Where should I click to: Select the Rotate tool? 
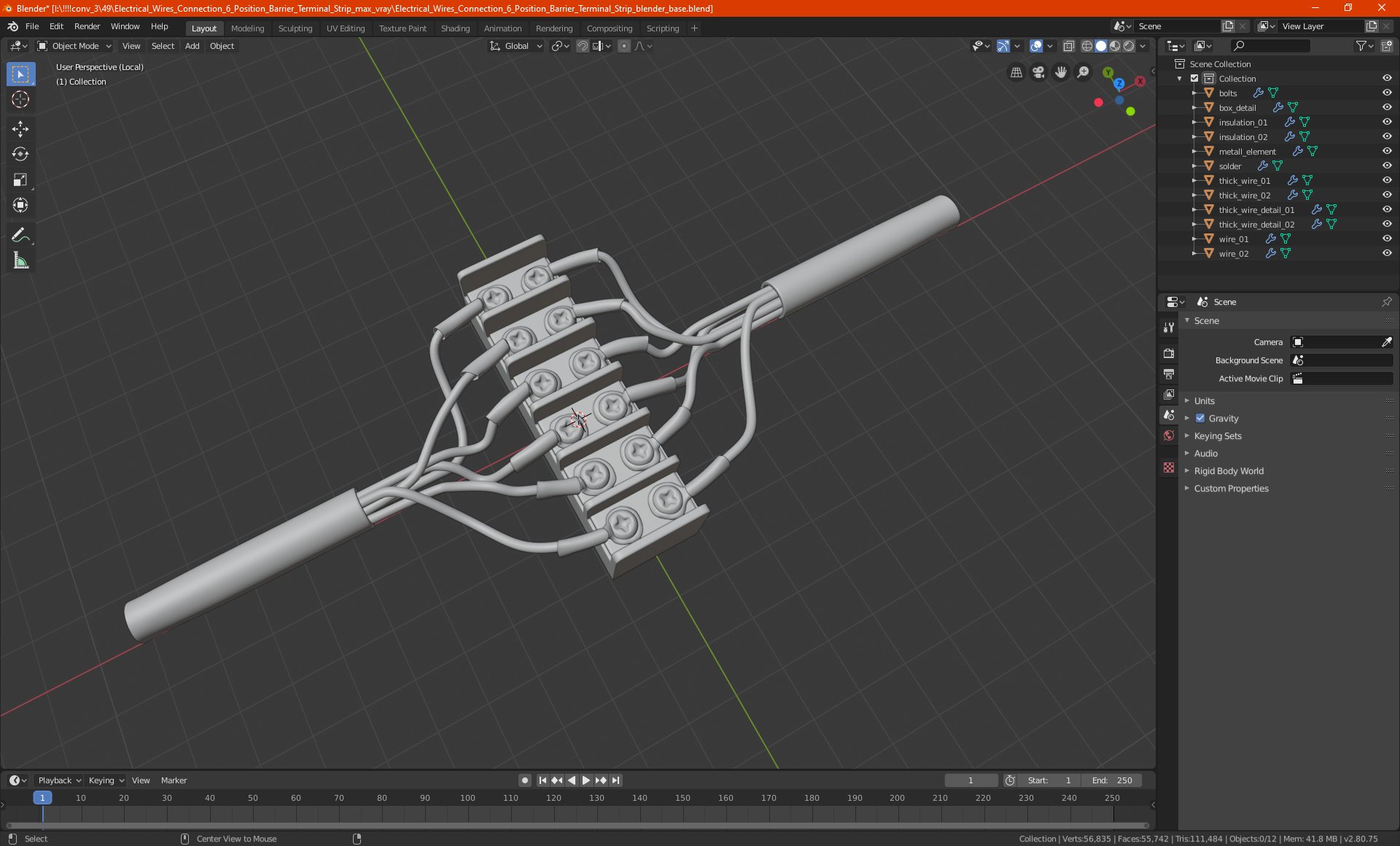point(20,155)
